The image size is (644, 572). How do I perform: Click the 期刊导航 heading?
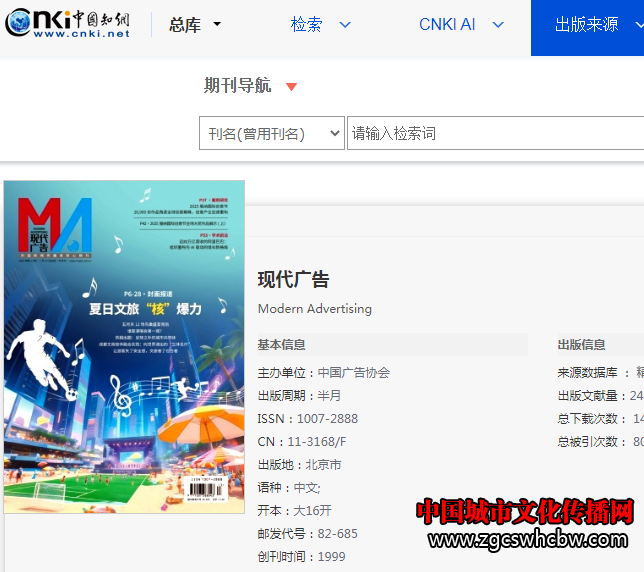pos(237,86)
